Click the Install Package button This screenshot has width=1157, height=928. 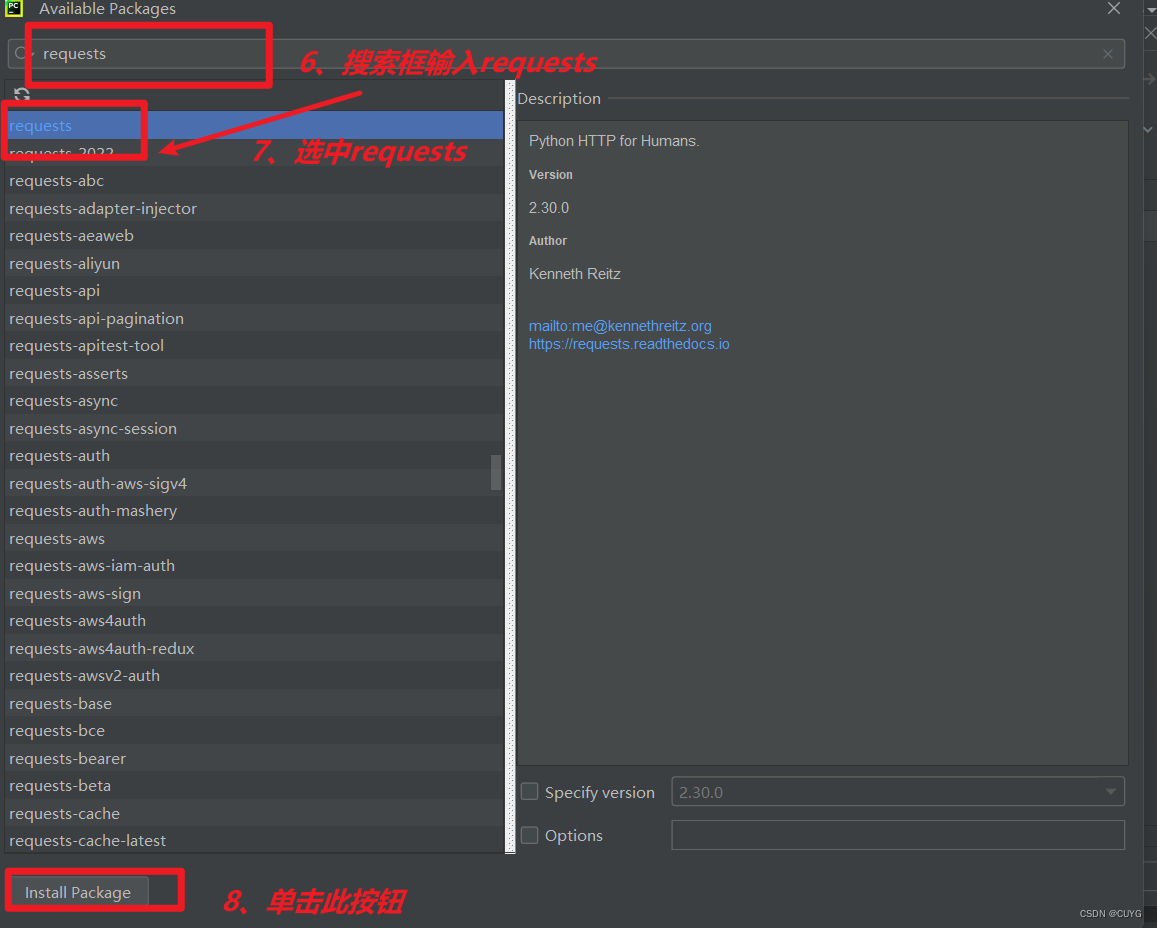pos(78,892)
